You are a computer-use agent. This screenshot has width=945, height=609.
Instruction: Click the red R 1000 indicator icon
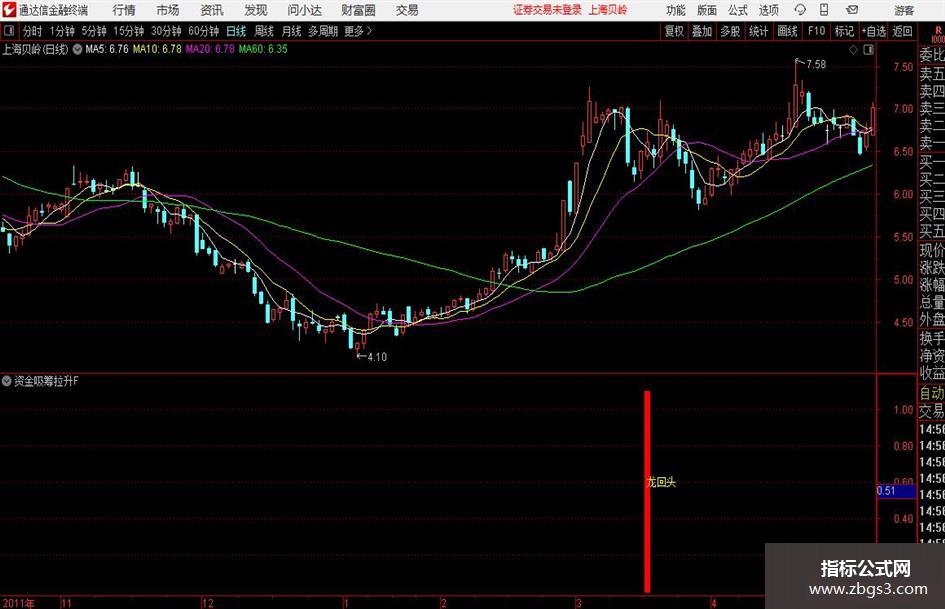(938, 34)
